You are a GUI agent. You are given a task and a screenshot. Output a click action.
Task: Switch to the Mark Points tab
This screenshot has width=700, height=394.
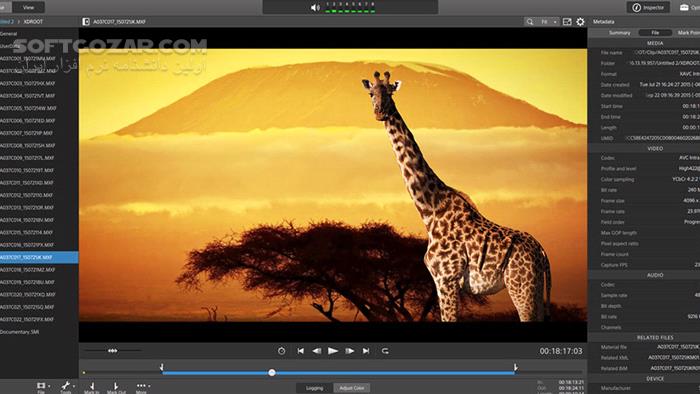tap(687, 33)
